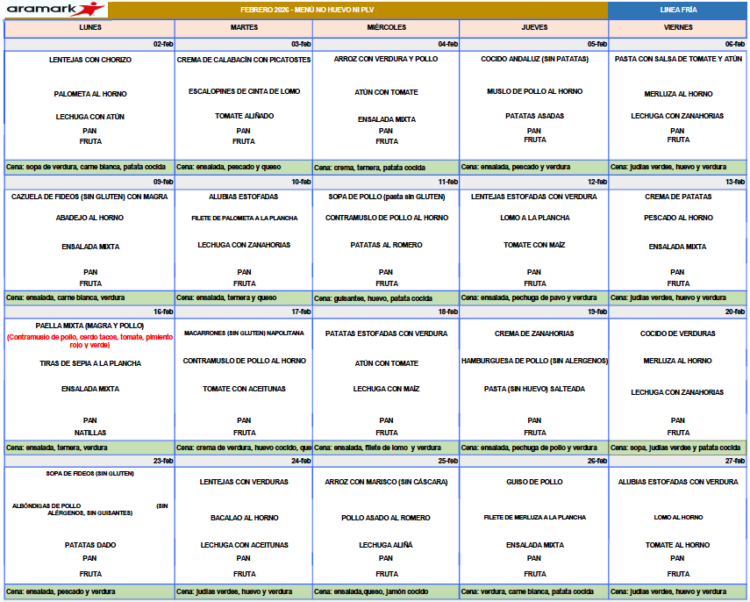Click the COCIDO ANDALUZ (SIN PATATAS) entry
This screenshot has height=602, width=750.
[x=534, y=60]
